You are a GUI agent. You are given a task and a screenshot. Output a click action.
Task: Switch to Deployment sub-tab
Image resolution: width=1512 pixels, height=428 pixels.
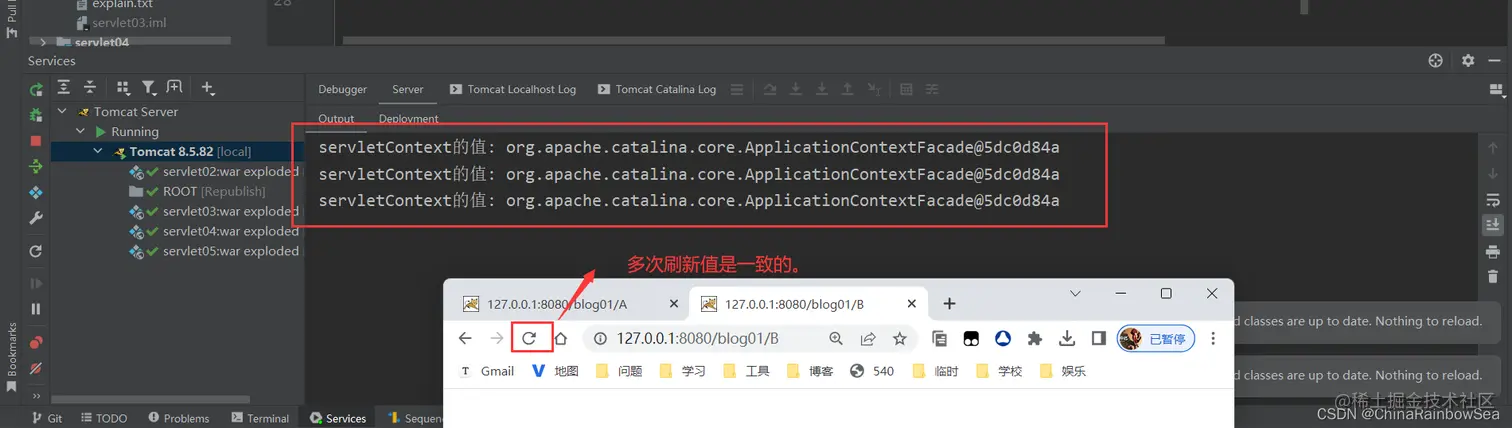click(409, 118)
